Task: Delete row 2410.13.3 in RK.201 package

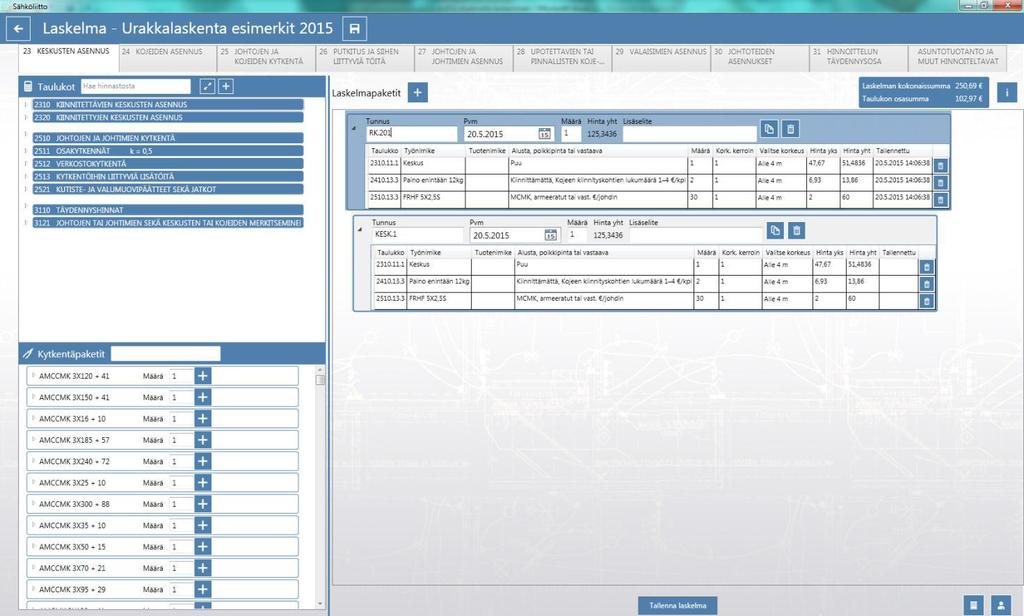Action: tap(940, 183)
